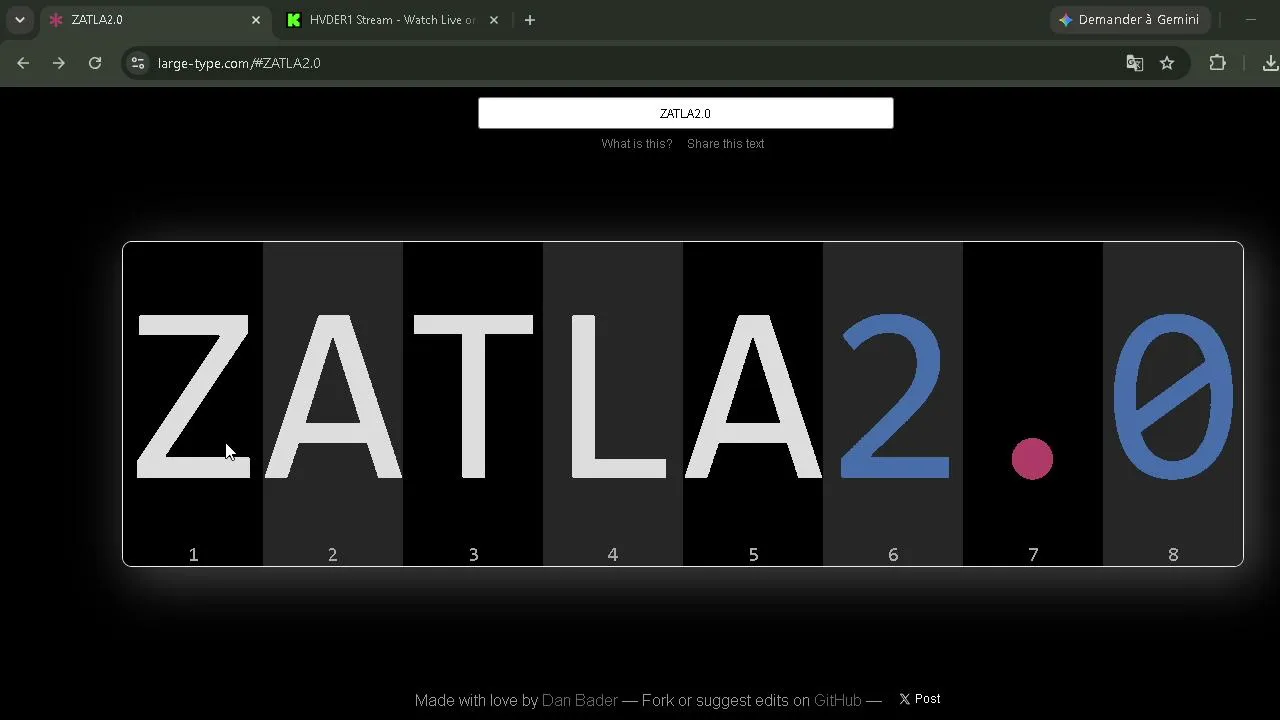Image resolution: width=1280 pixels, height=720 pixels.
Task: Click the large letter A in column 5
Action: click(753, 396)
